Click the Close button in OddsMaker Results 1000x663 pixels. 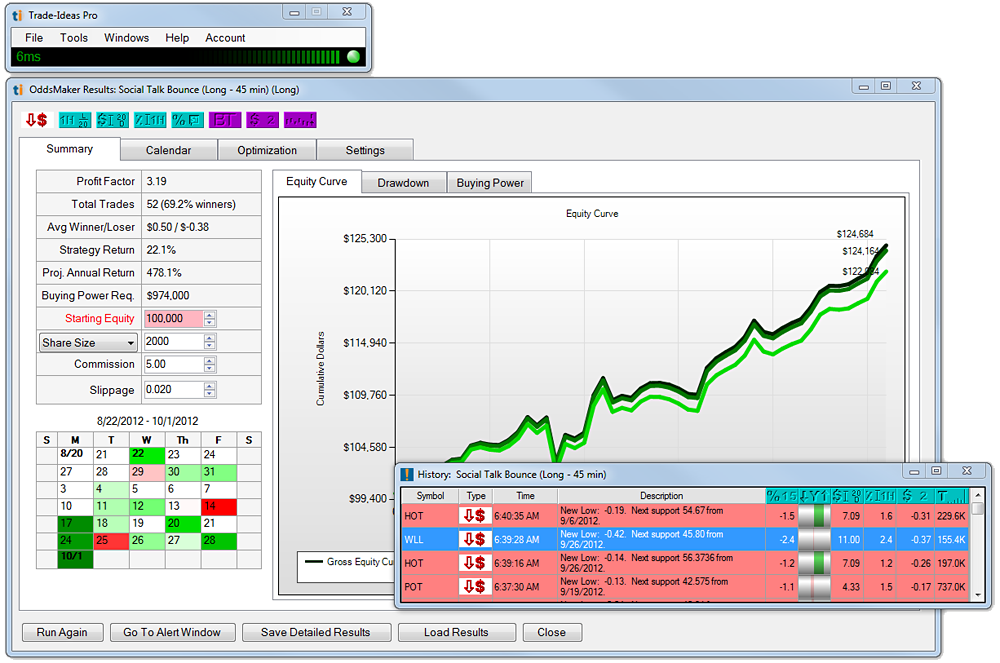click(x=552, y=632)
